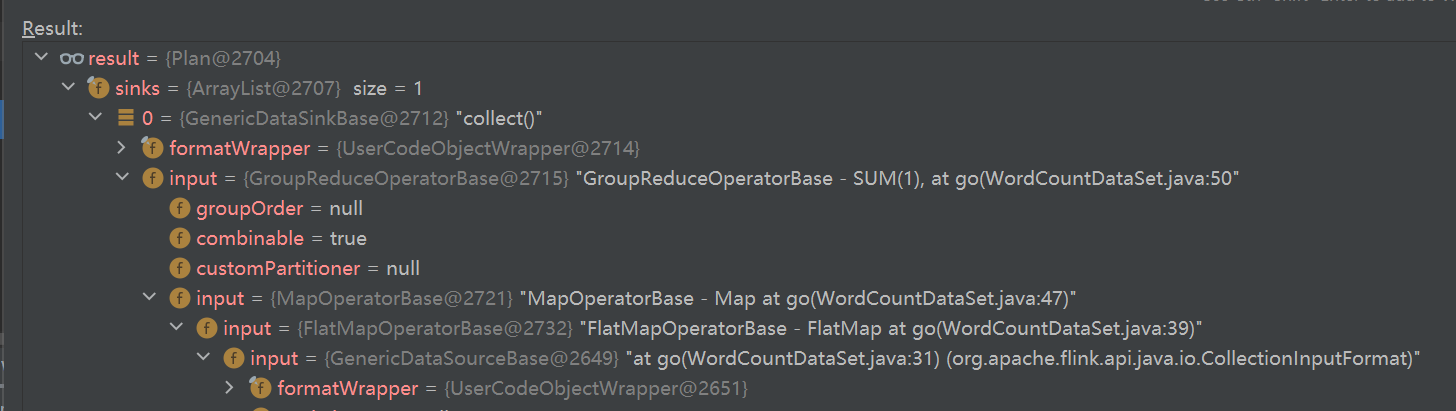Image resolution: width=1456 pixels, height=411 pixels.
Task: Click the field icon next to sinks
Action: 98,88
